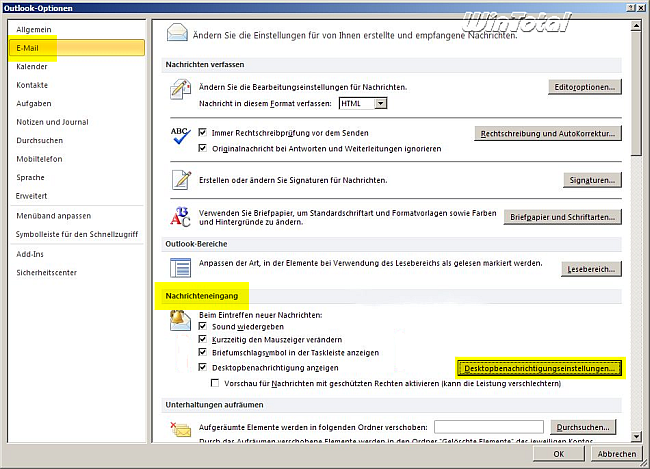Click the ABC spell check icon
Viewport: 650px width, 469px height.
tap(181, 136)
